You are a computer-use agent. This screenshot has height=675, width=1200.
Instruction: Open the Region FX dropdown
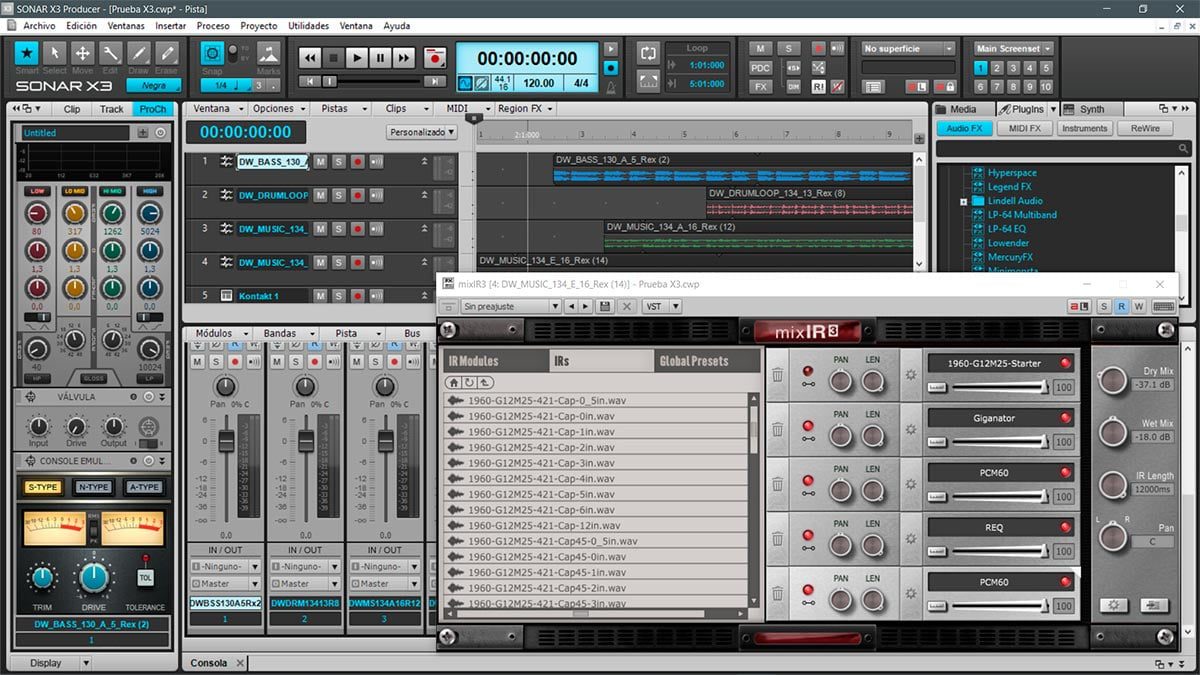pos(524,109)
